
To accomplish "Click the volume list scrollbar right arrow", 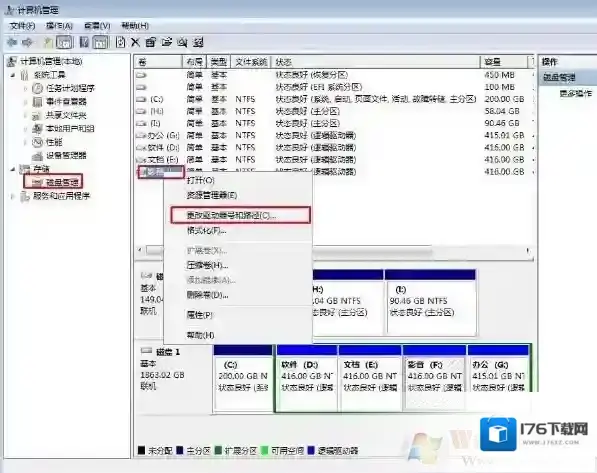I will 528,250.
